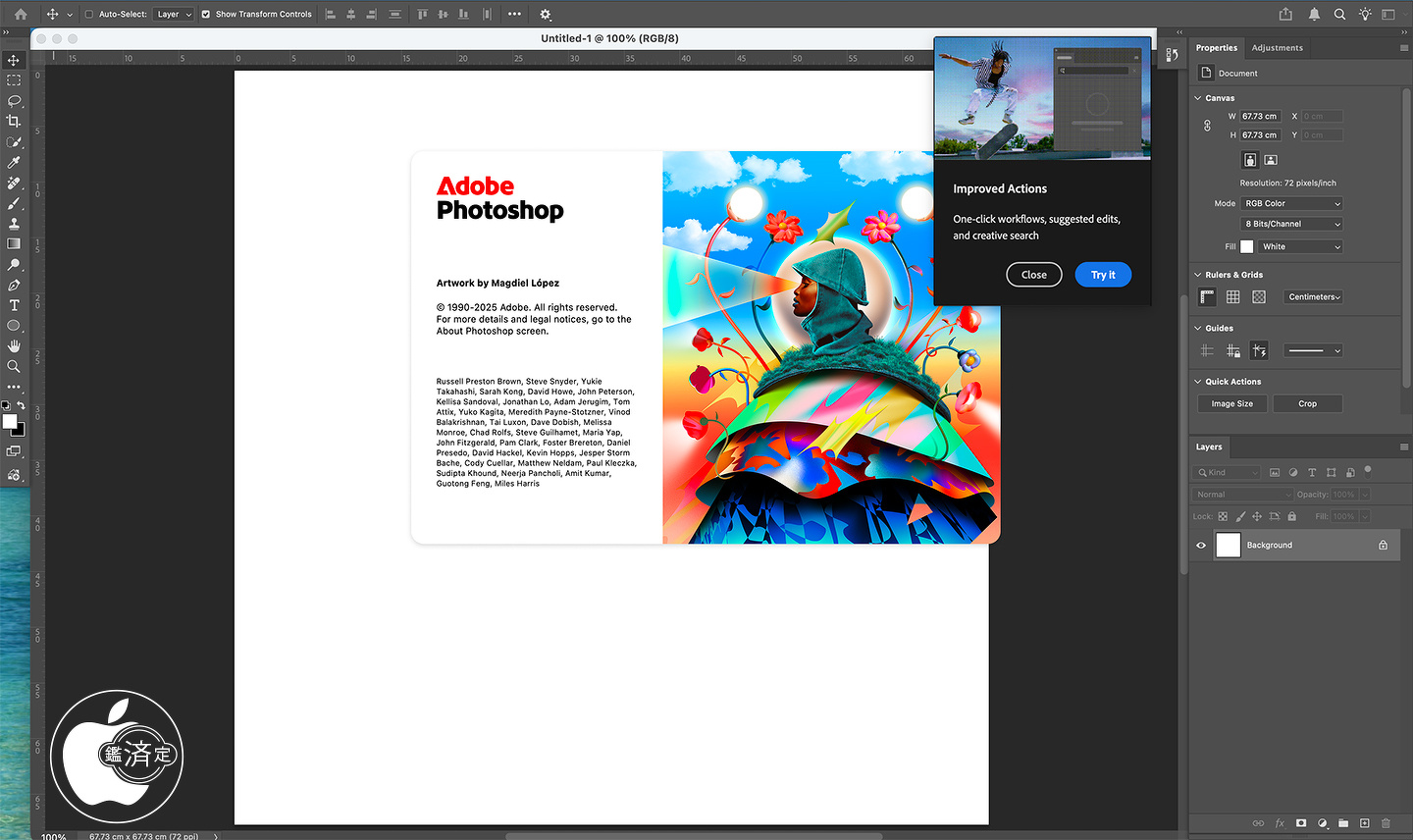This screenshot has height=840, width=1413.
Task: Collapse the Quick Actions section
Action: coord(1198,382)
